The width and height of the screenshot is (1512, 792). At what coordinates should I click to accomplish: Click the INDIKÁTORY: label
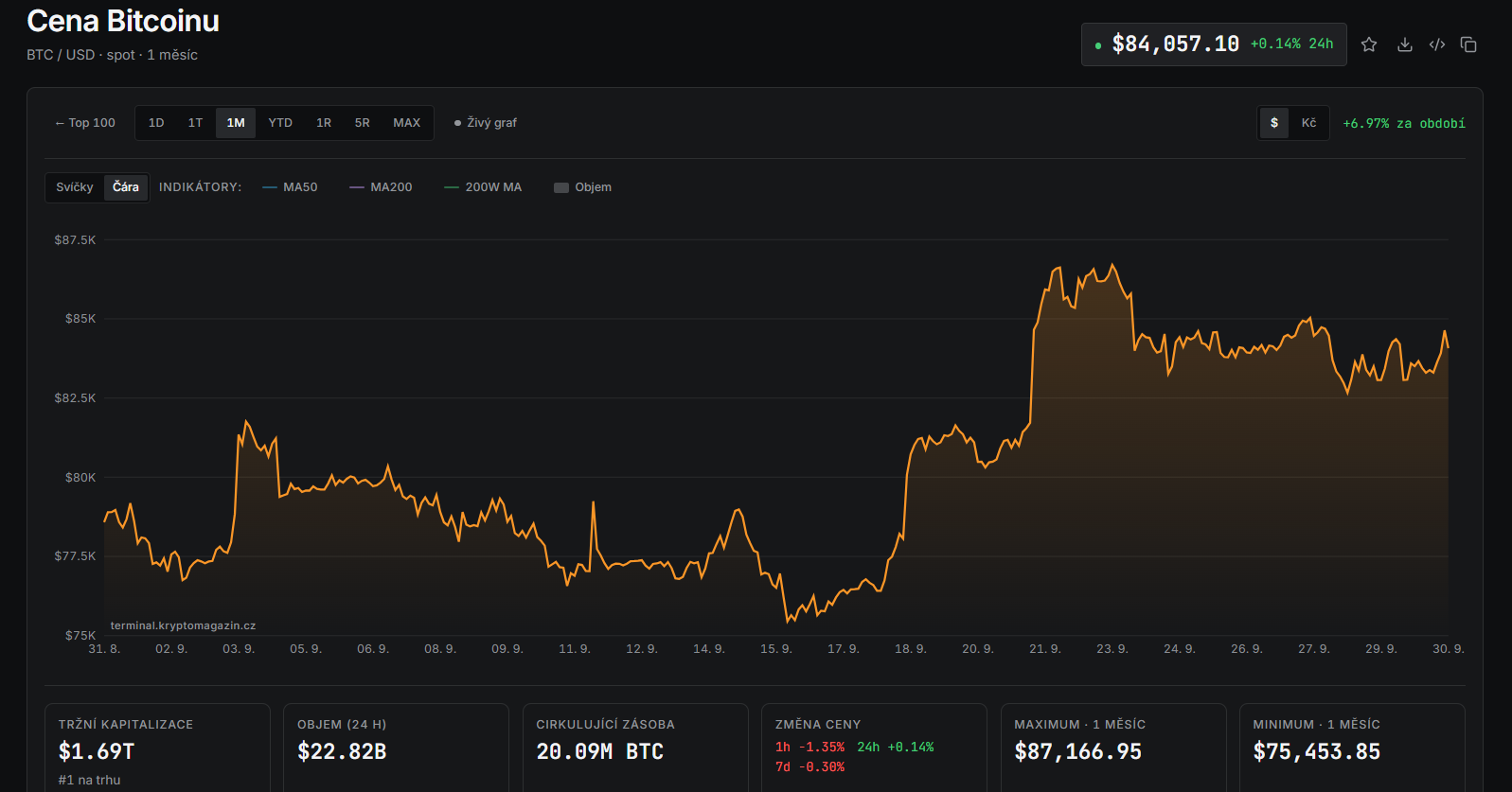pyautogui.click(x=200, y=187)
